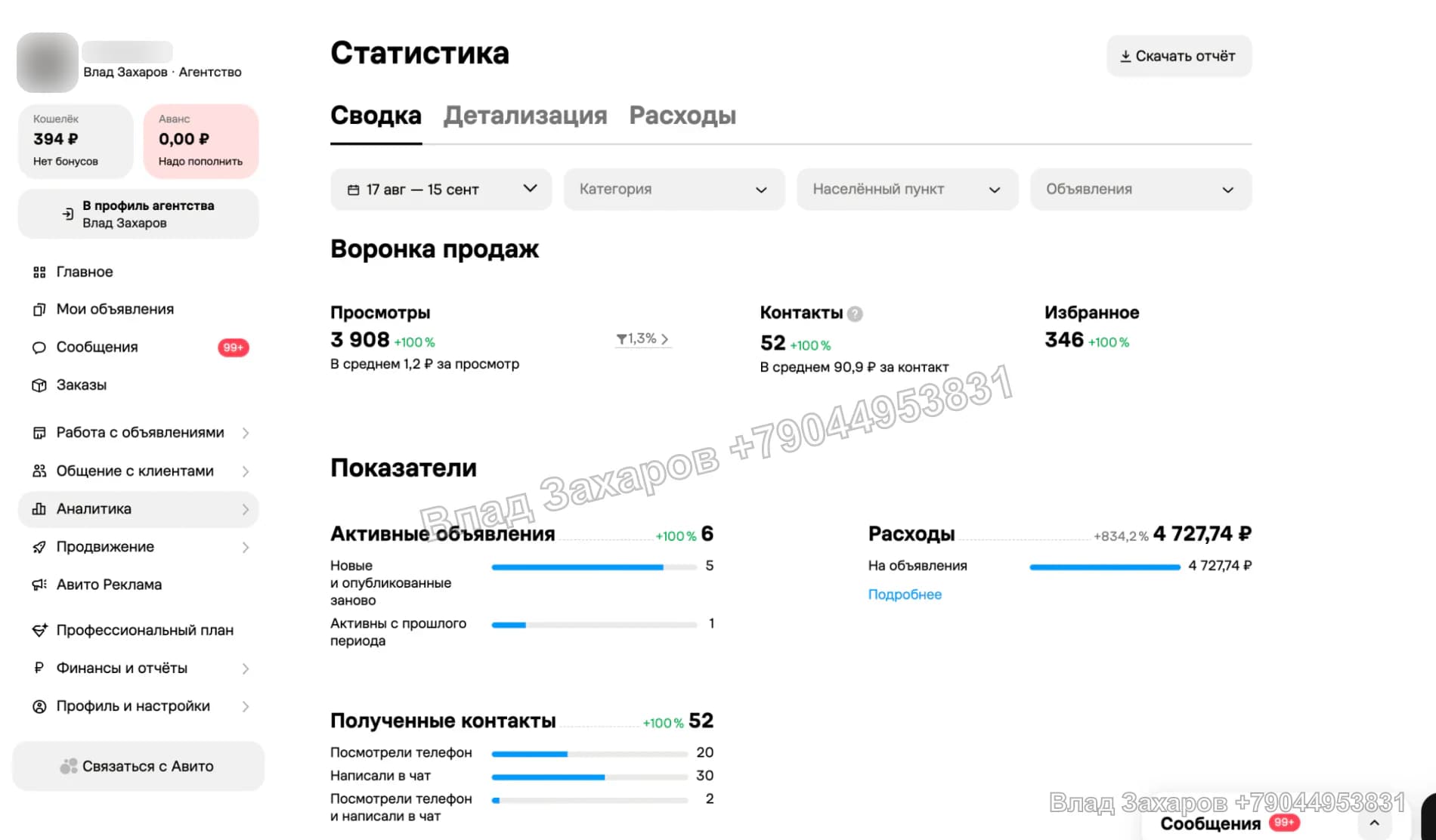1436x840 pixels.
Task: Expand the Финансы и отчёты chevron
Action: click(246, 669)
